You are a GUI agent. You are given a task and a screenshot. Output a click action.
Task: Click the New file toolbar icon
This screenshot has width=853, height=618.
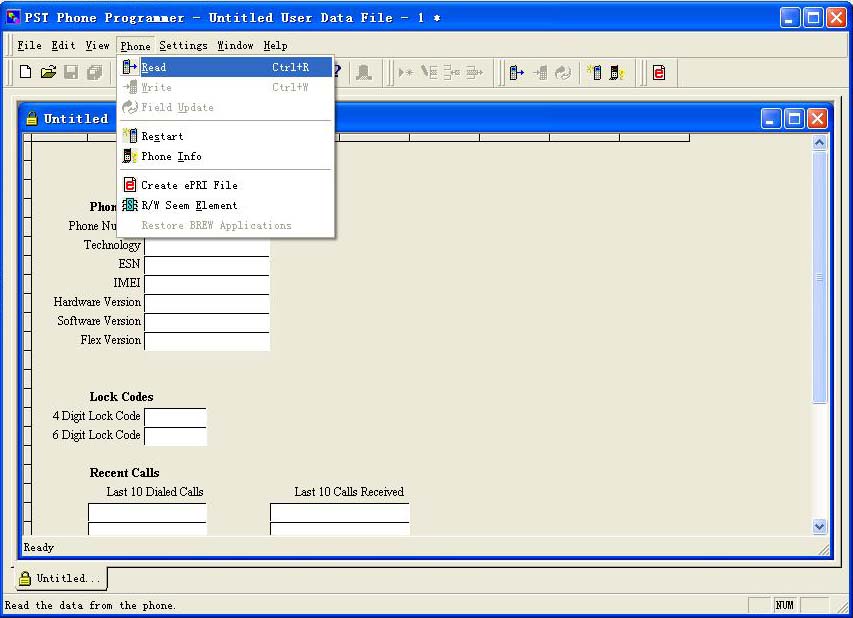click(x=26, y=72)
